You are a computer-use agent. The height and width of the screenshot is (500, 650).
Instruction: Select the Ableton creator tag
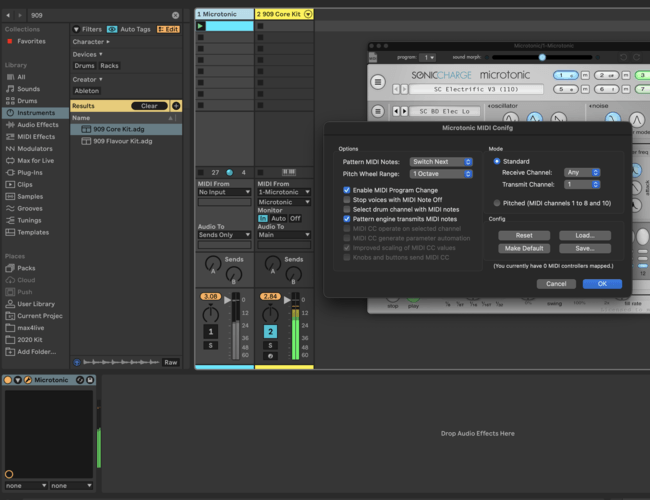(87, 91)
